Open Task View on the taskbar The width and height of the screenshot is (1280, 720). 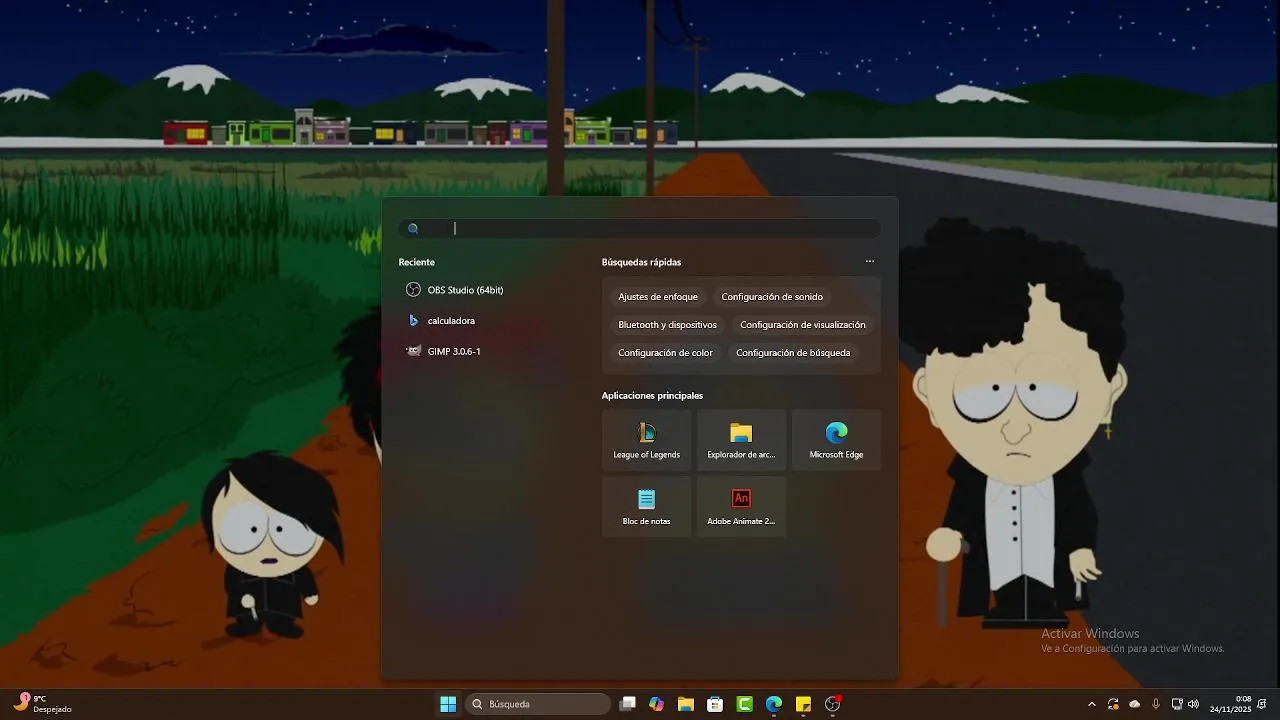point(627,704)
